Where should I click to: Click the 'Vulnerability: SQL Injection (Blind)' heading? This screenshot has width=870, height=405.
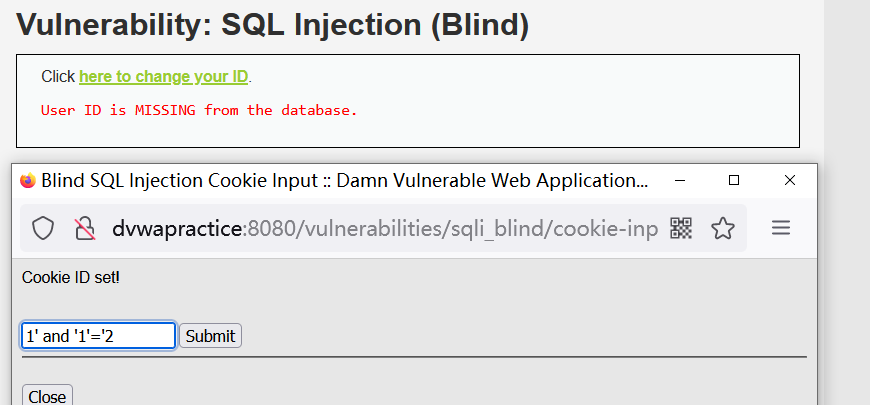tap(272, 24)
